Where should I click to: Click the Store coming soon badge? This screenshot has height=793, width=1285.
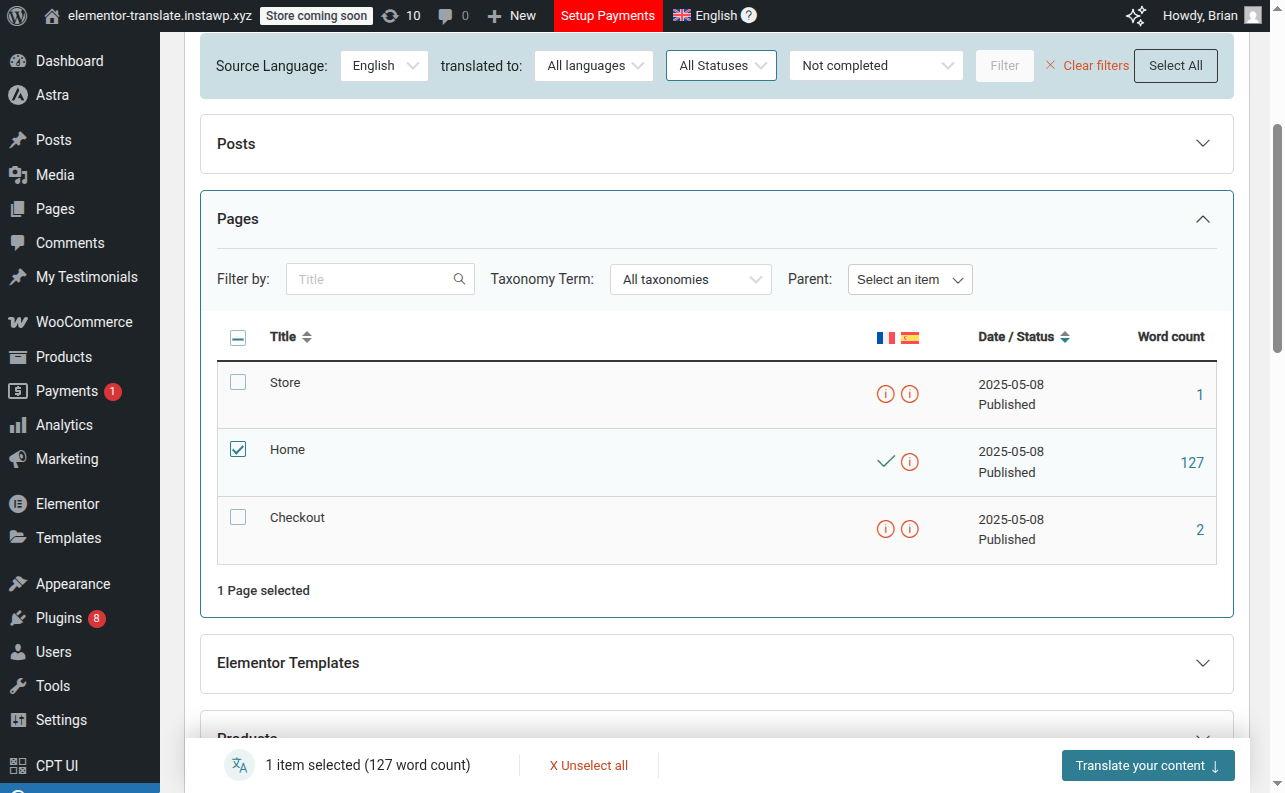pyautogui.click(x=317, y=16)
